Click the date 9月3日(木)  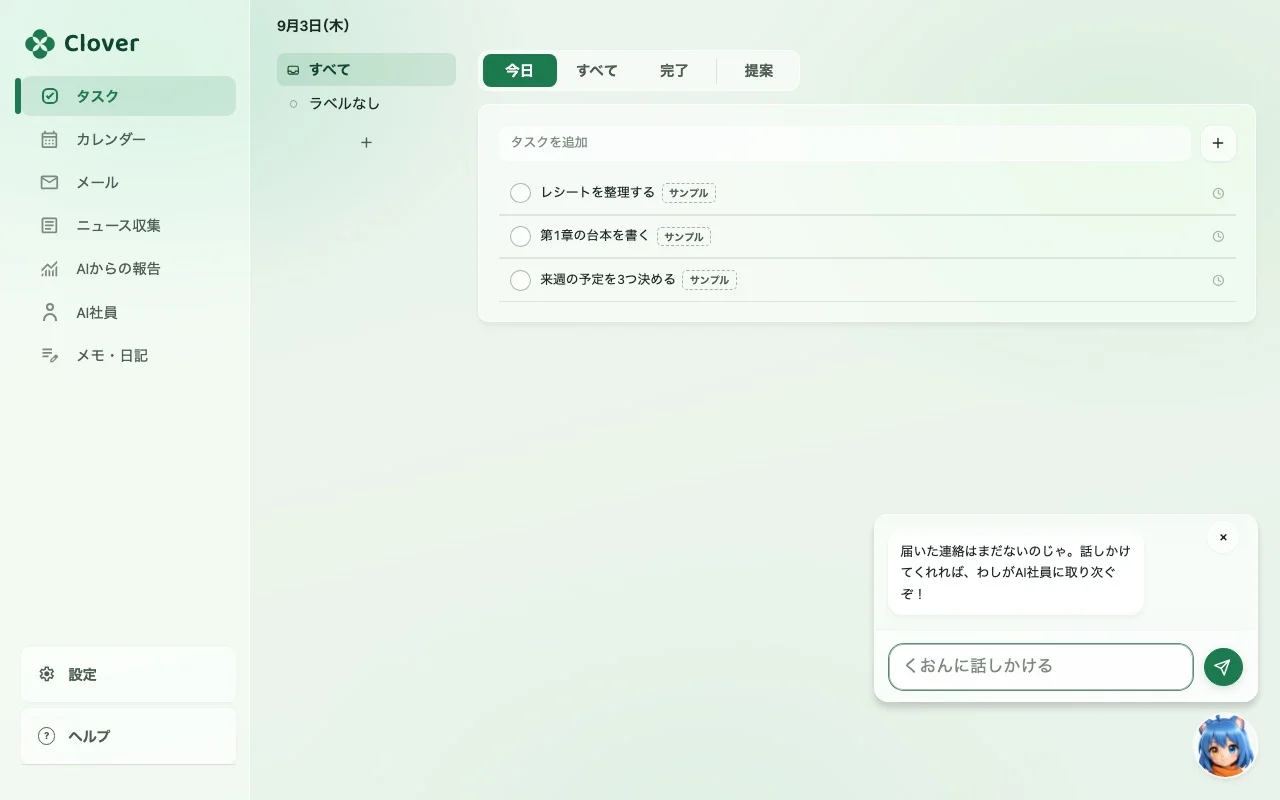(313, 26)
